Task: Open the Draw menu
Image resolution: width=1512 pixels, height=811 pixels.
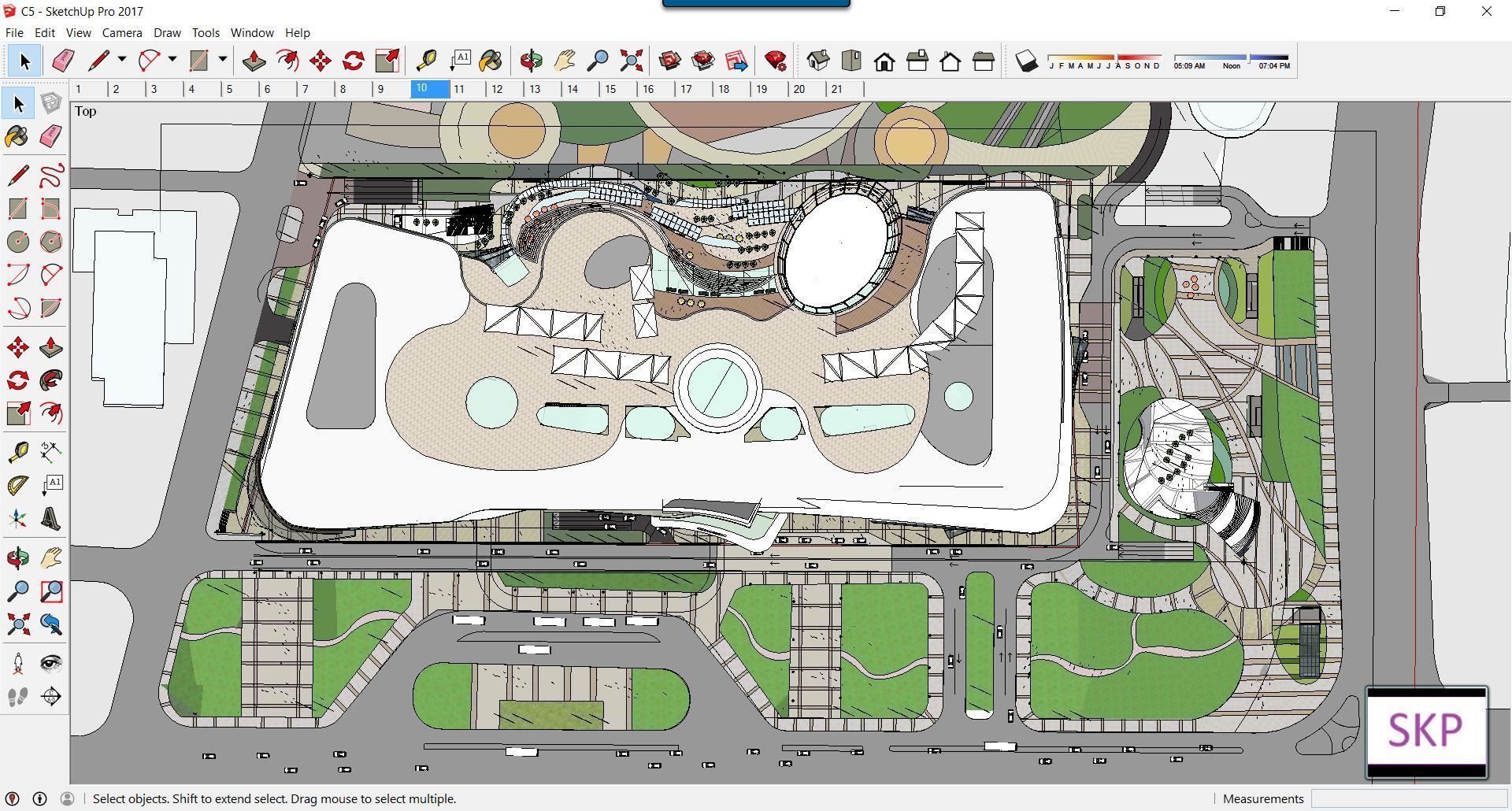Action: [167, 33]
